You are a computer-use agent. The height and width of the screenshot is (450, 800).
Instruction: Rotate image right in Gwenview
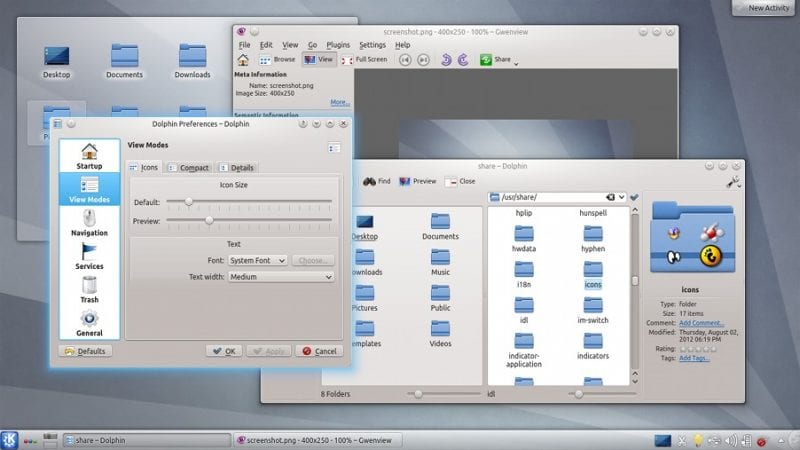pyautogui.click(x=463, y=60)
